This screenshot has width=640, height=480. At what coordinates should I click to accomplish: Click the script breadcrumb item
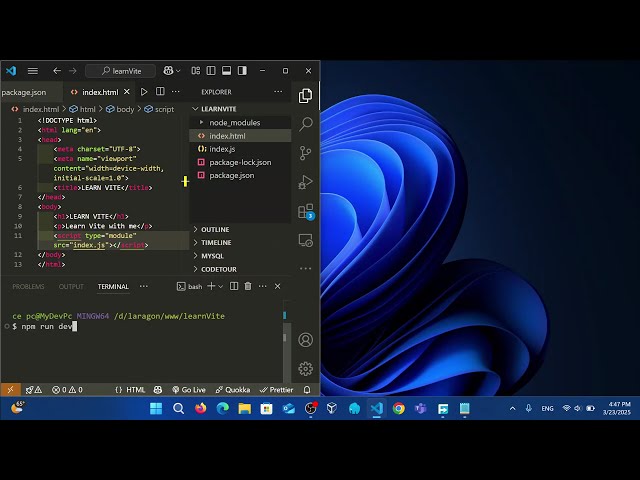pos(160,109)
